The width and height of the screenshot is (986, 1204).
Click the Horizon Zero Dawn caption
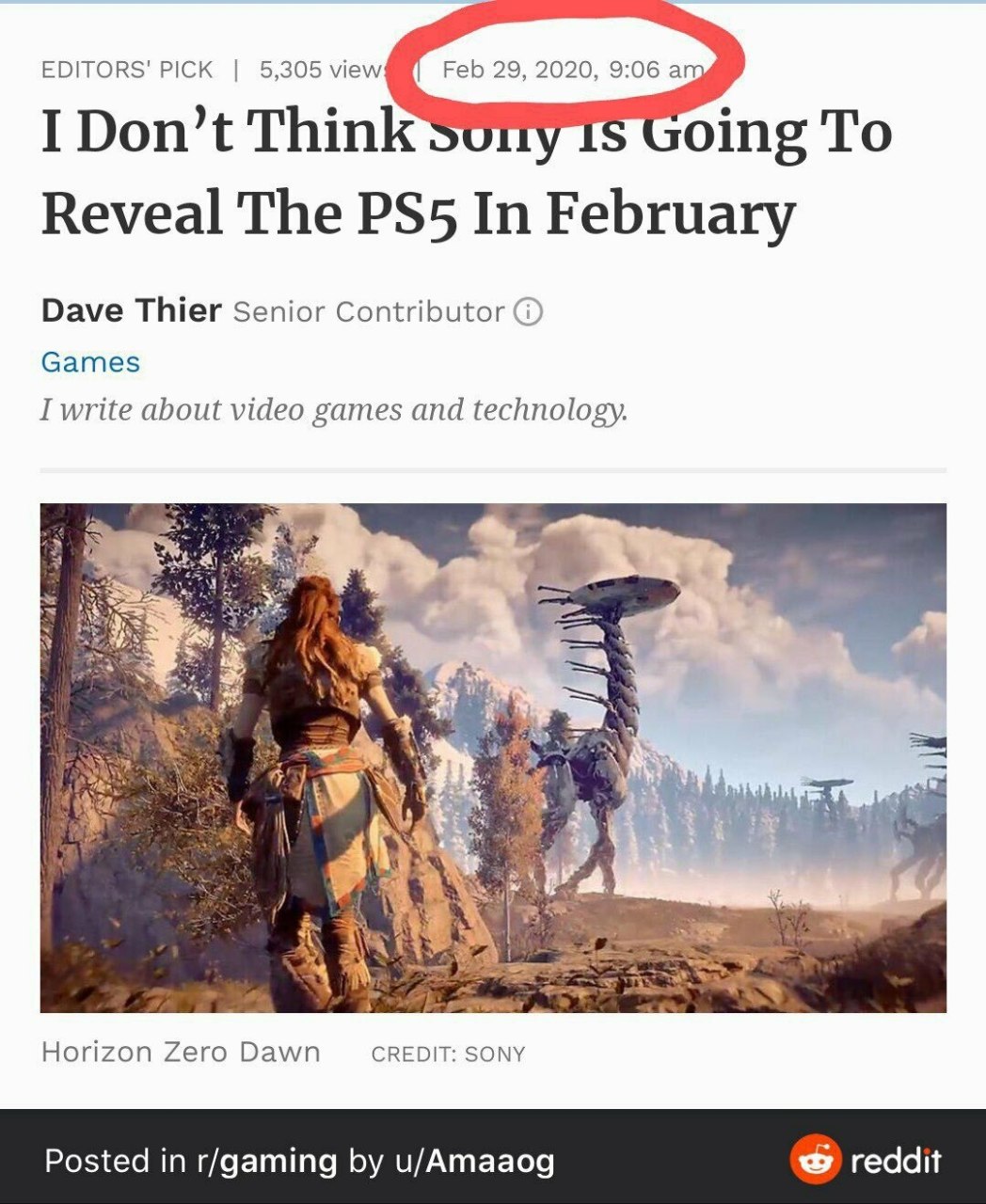(181, 1052)
